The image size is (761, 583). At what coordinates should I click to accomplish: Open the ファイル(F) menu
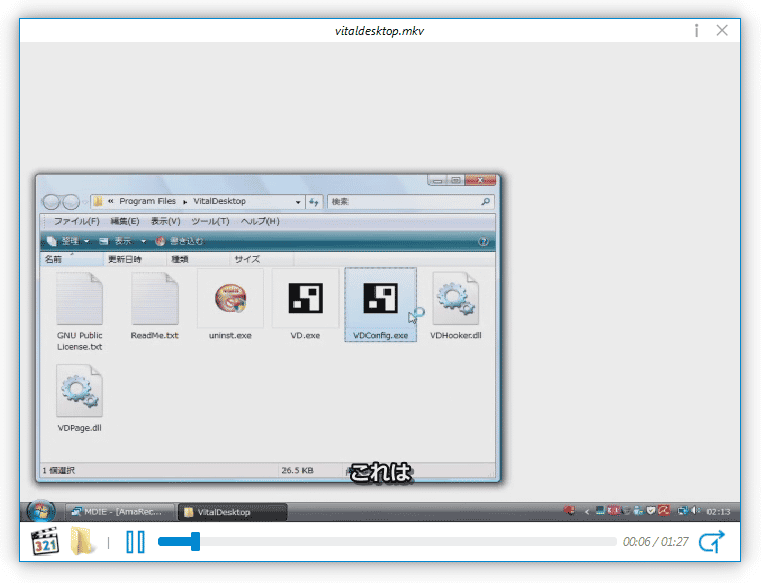76,221
